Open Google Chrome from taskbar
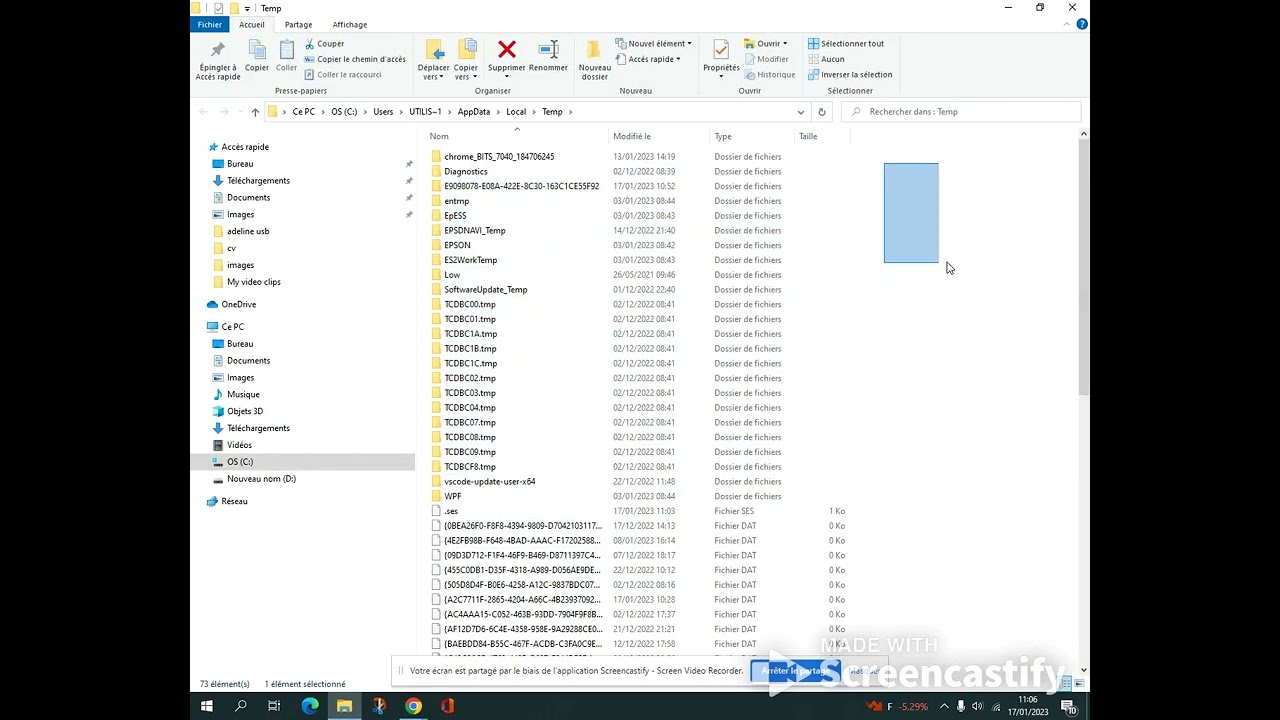The width and height of the screenshot is (1280, 720). click(413, 706)
